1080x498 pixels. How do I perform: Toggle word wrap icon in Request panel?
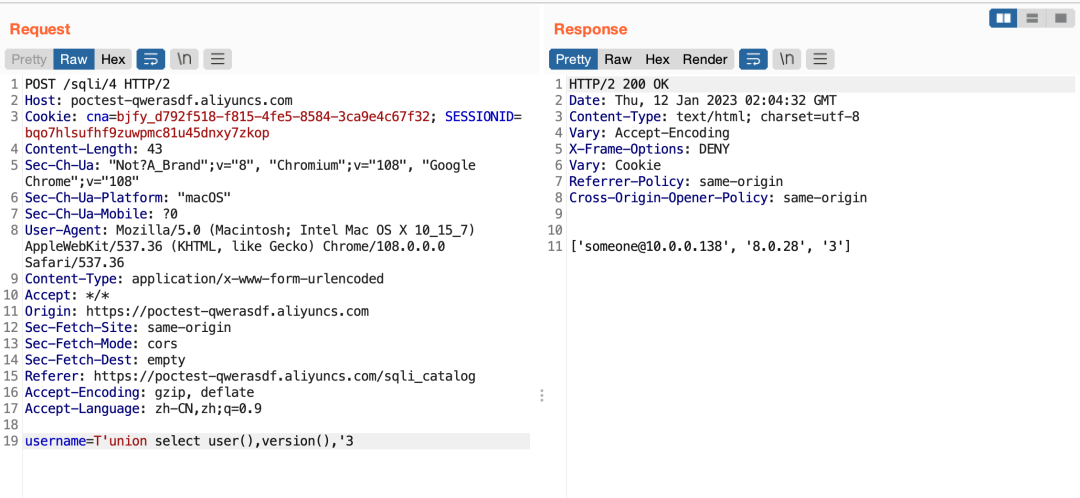[151, 59]
